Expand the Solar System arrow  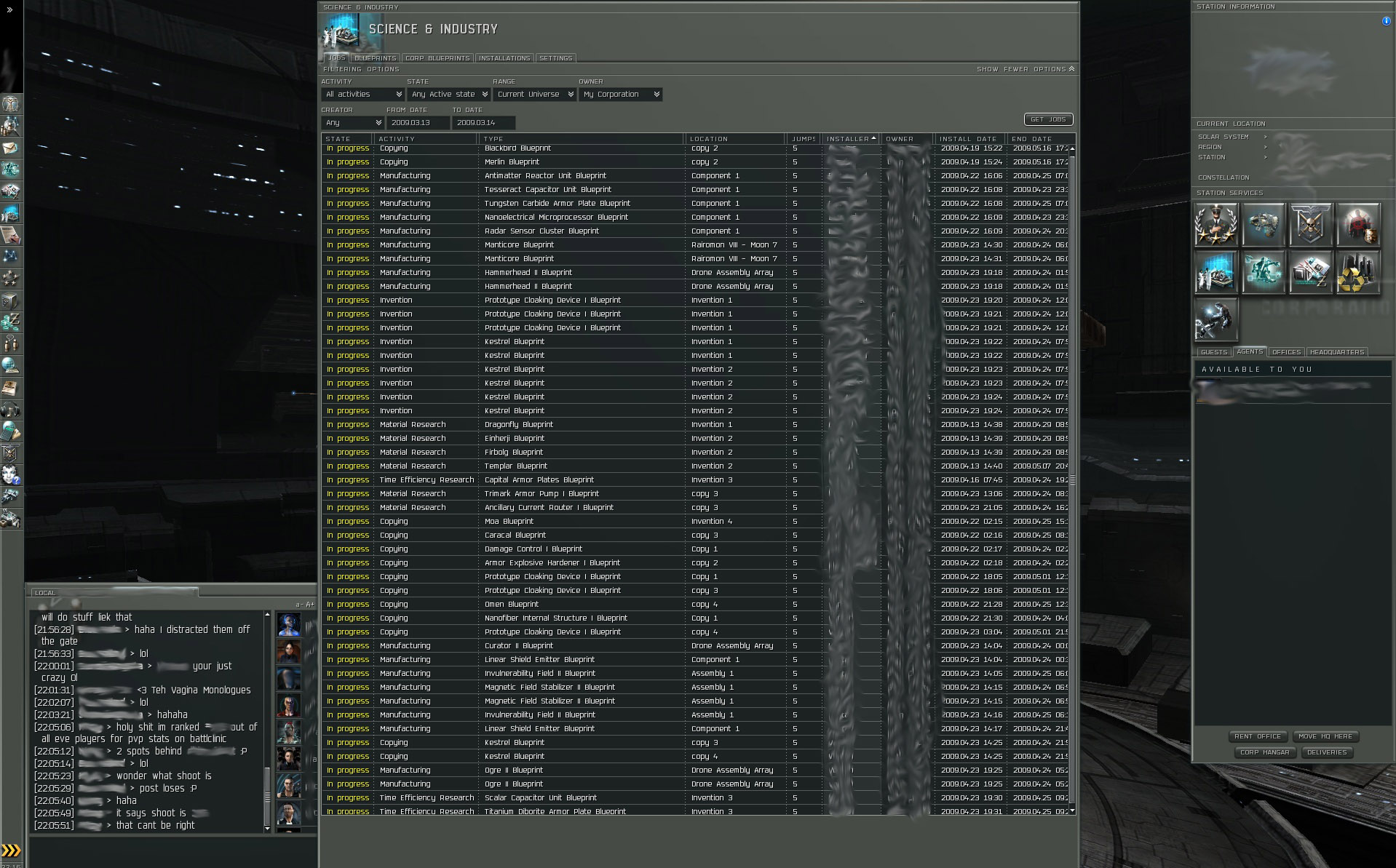tap(1265, 137)
